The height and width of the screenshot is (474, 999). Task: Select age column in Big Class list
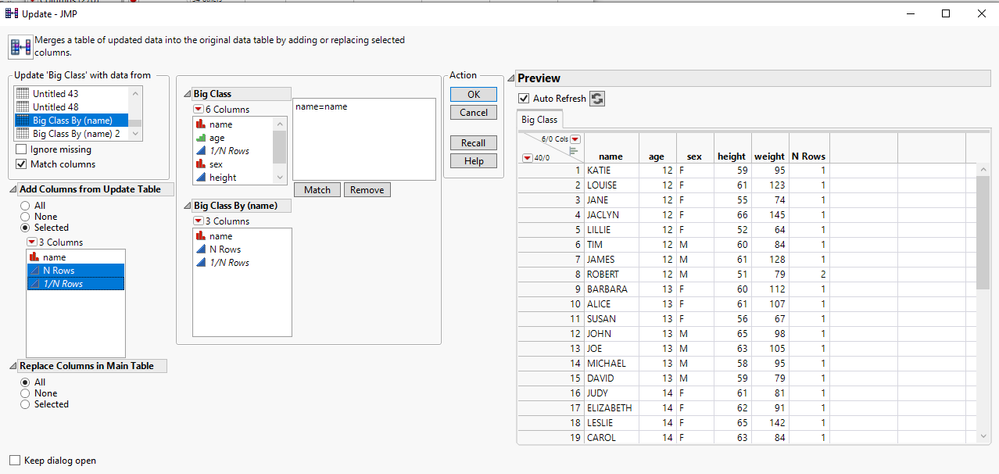pos(217,138)
